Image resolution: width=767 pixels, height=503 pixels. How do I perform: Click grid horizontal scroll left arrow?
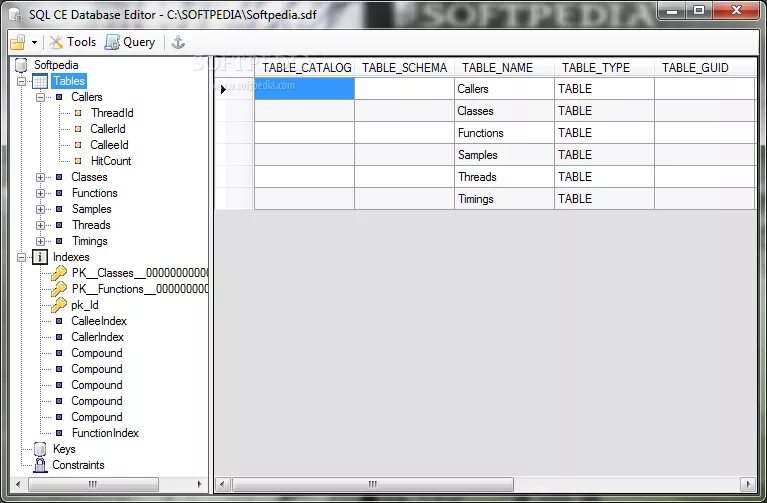pyautogui.click(x=223, y=484)
